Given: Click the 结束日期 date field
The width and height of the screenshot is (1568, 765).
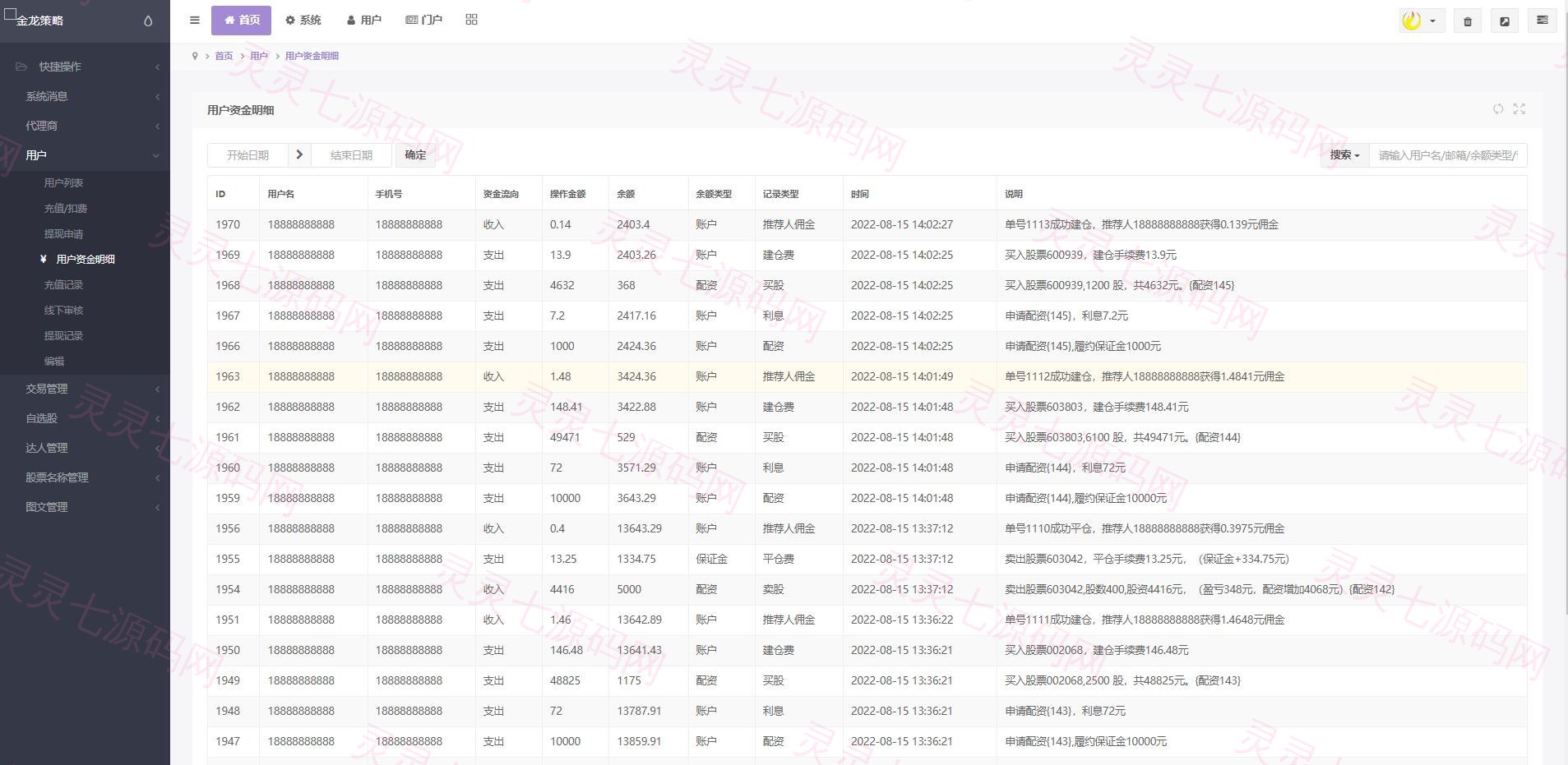Looking at the screenshot, I should click(351, 154).
